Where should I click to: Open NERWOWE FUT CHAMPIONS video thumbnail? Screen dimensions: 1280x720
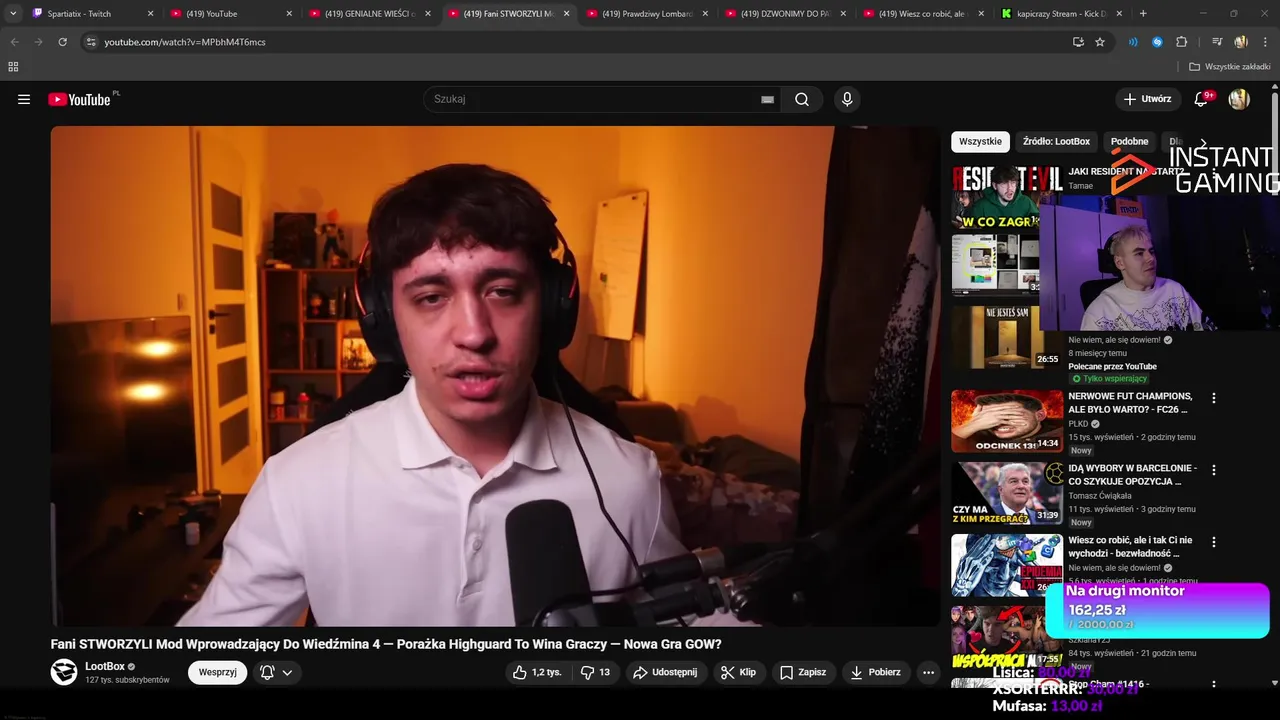pos(1007,421)
